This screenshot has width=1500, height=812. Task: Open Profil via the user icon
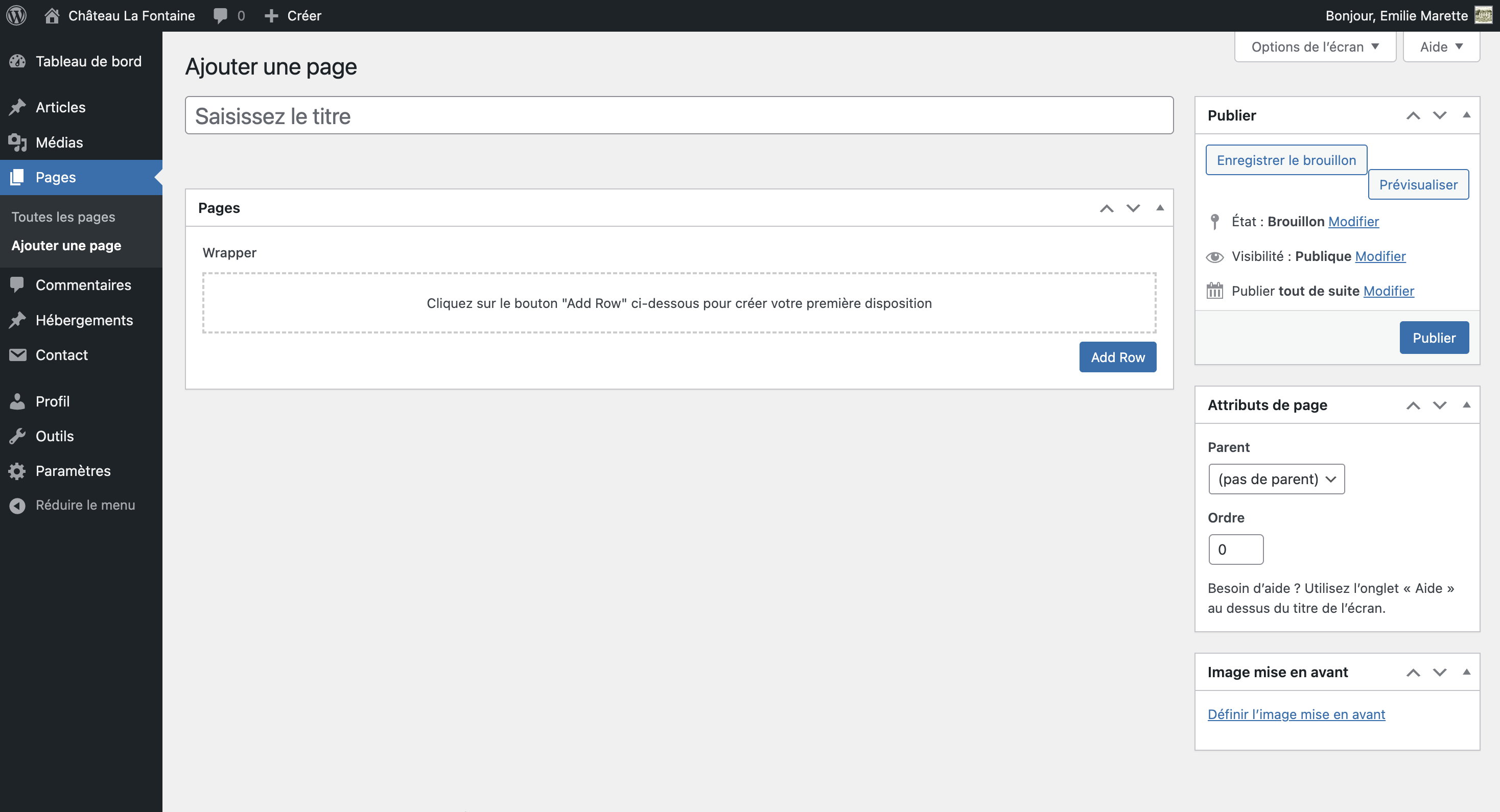pos(16,401)
